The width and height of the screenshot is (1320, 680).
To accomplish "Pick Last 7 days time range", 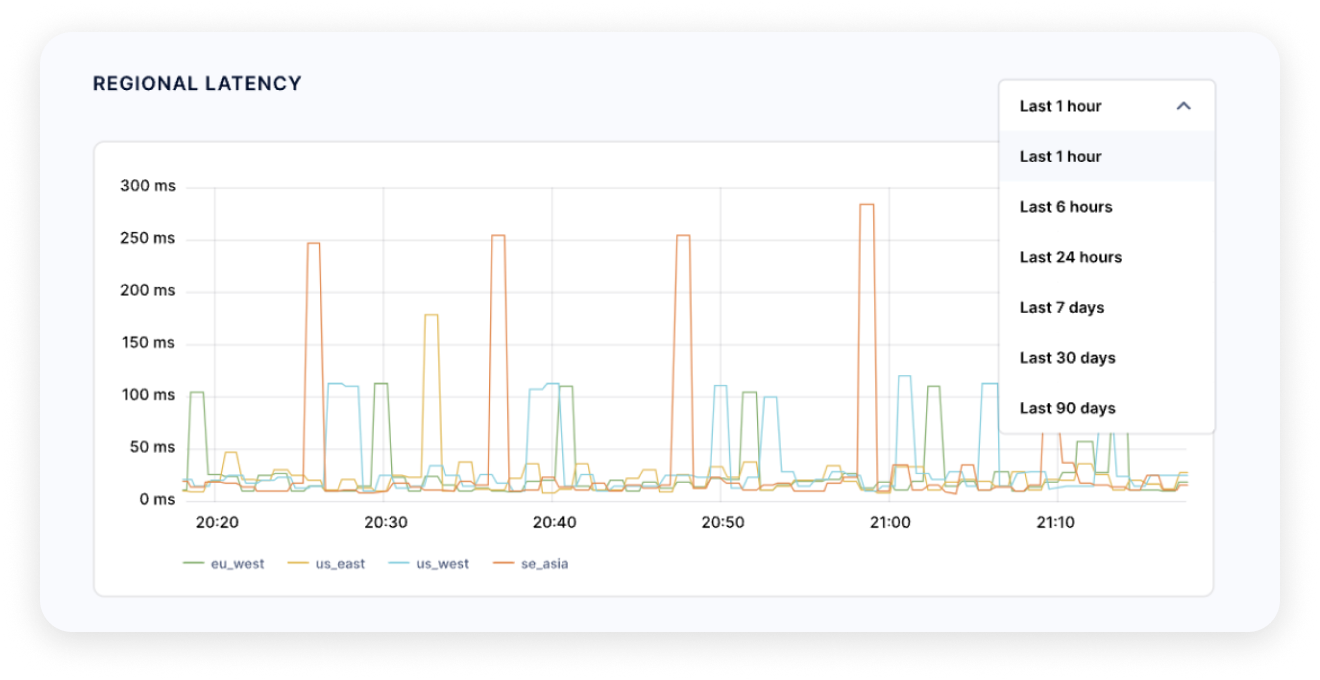I will (1062, 308).
